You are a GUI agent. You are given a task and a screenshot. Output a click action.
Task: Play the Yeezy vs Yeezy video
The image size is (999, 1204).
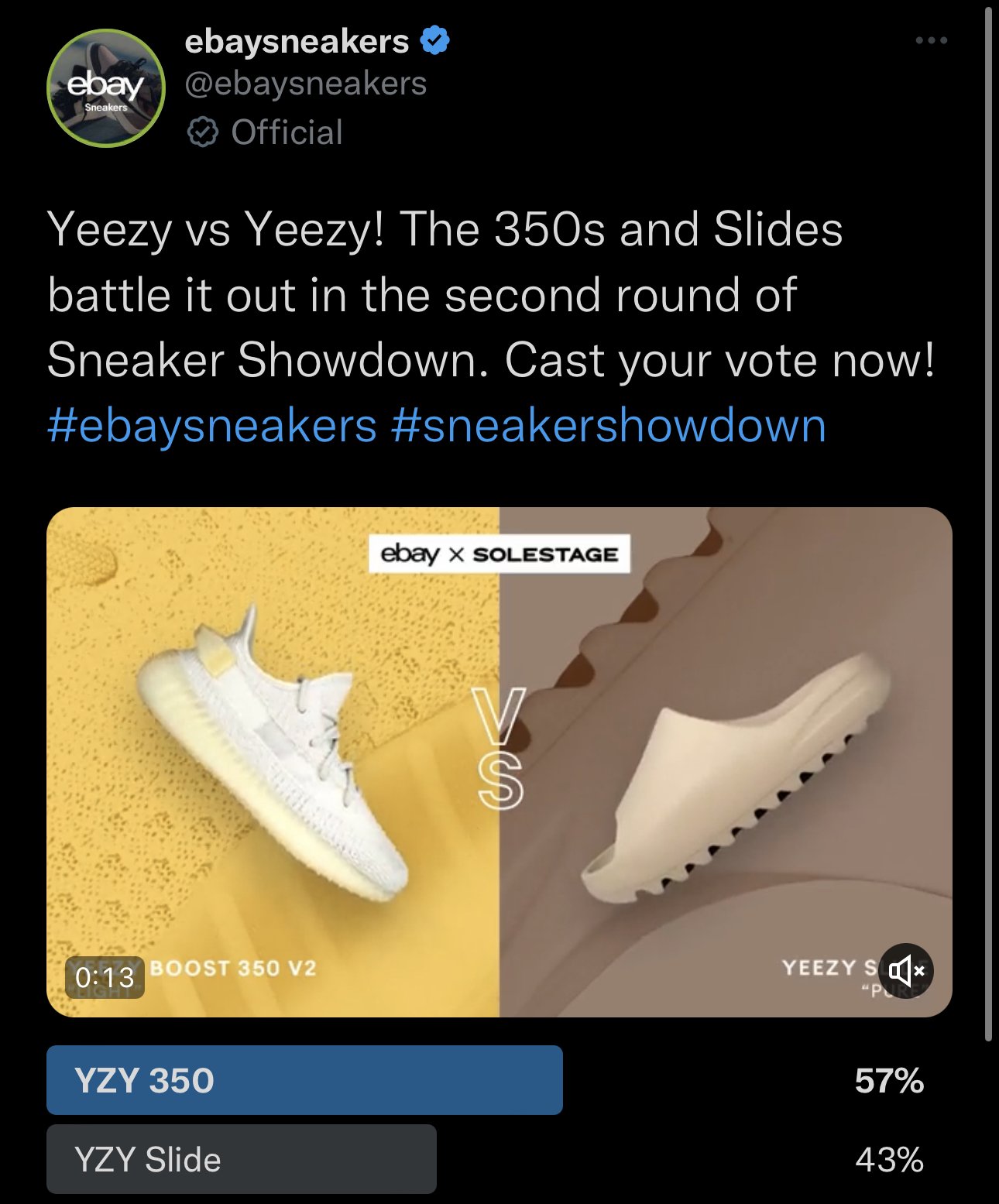click(499, 762)
